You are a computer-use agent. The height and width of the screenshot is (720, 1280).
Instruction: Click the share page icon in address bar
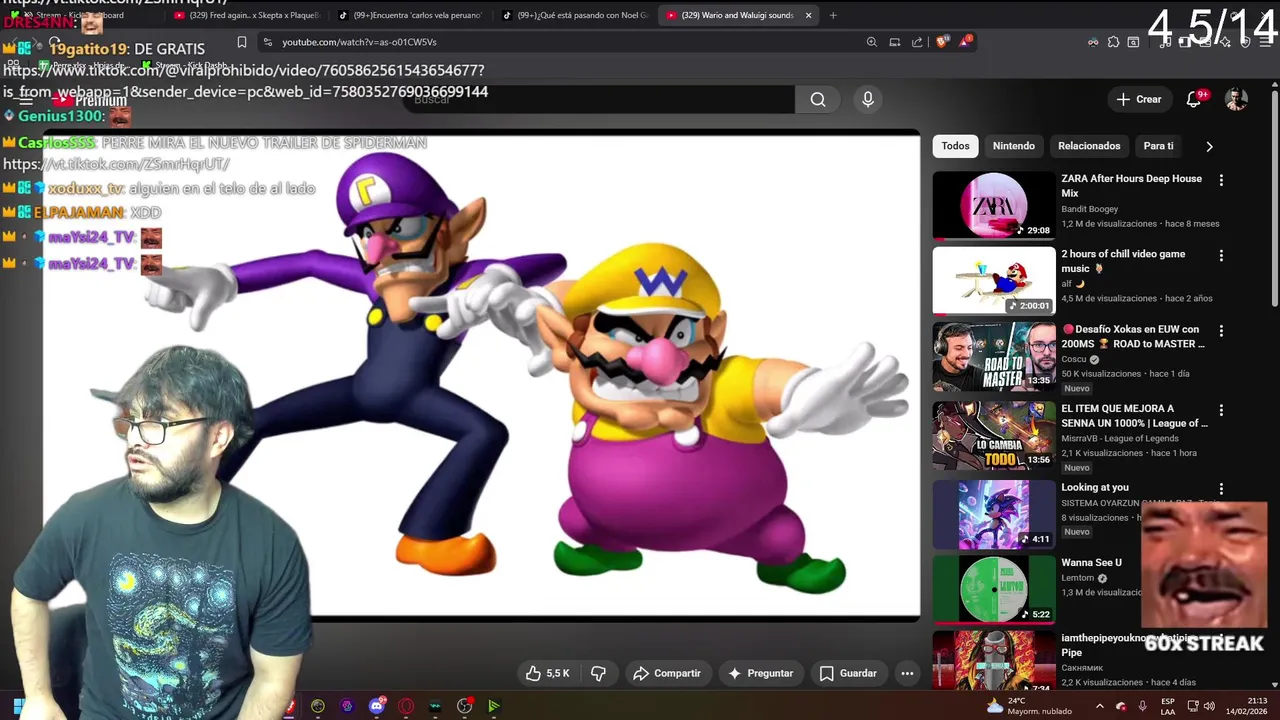click(x=917, y=42)
